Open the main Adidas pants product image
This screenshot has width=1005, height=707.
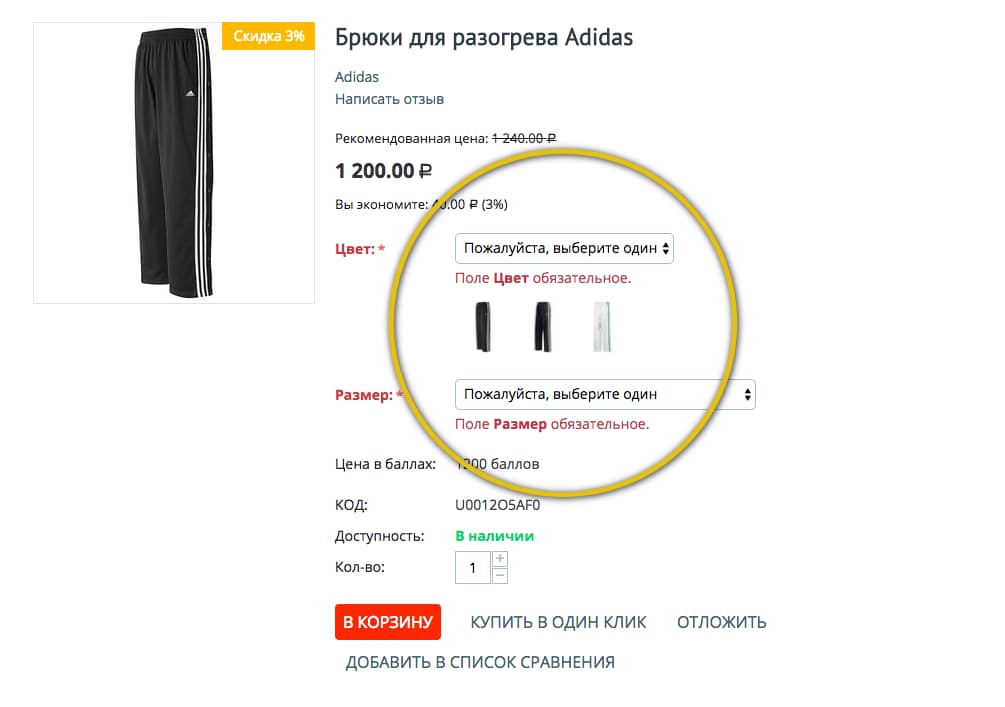[174, 163]
